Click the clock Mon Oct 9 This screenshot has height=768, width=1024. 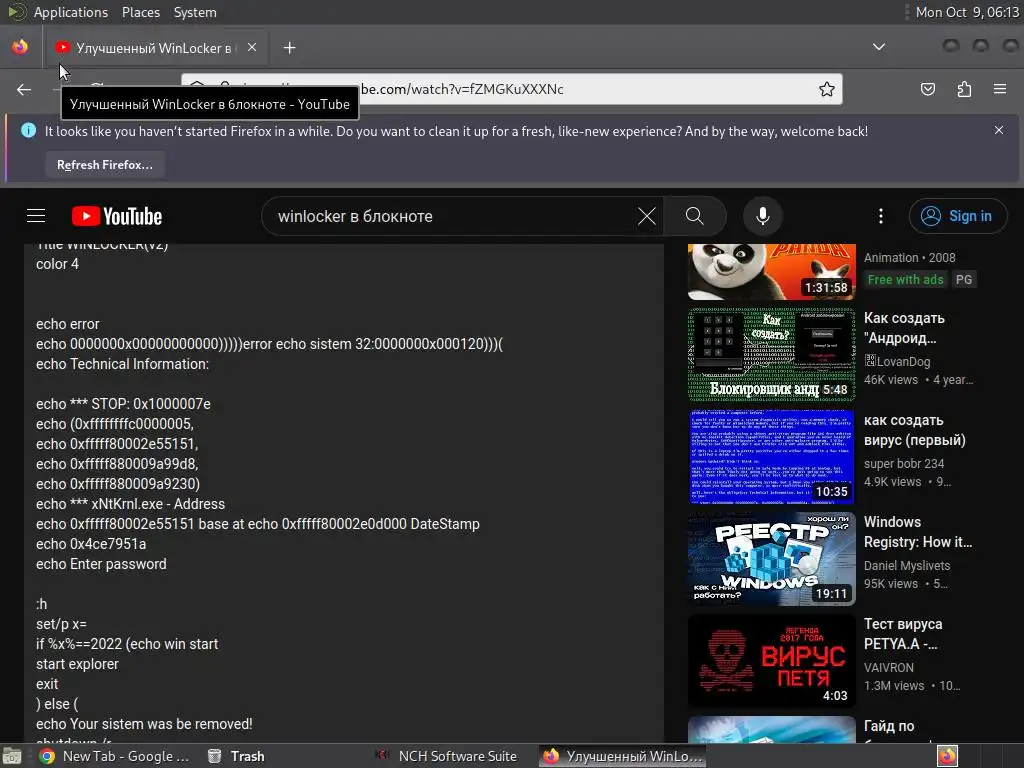point(967,12)
